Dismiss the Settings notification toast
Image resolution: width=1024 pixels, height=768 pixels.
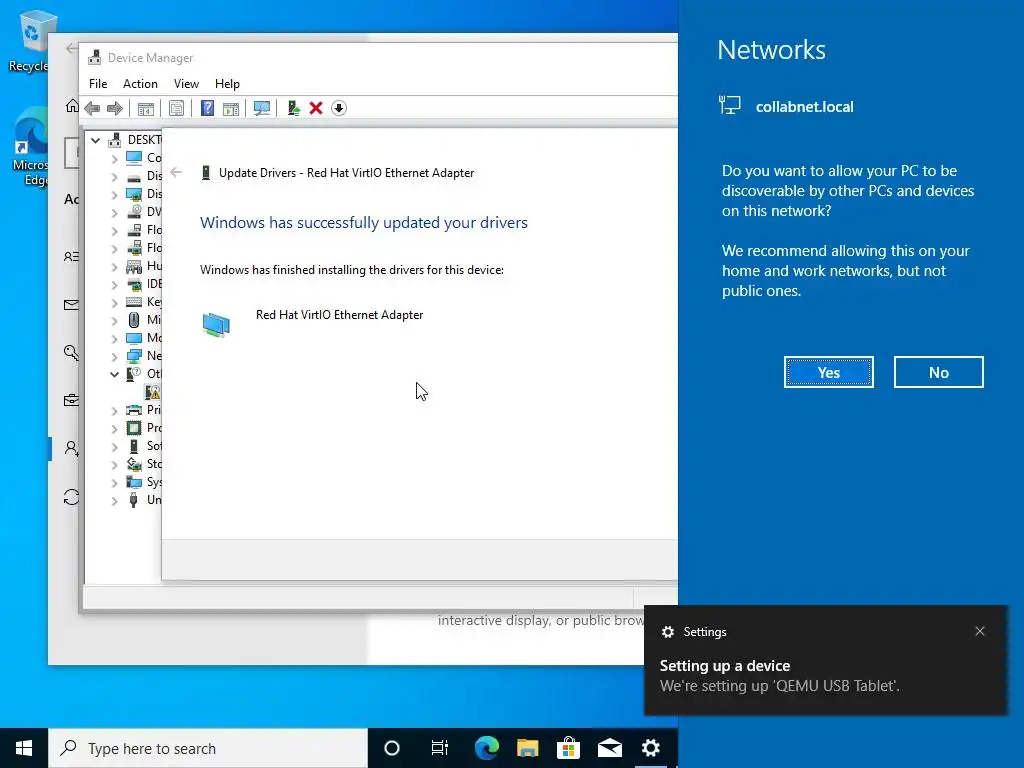click(980, 631)
